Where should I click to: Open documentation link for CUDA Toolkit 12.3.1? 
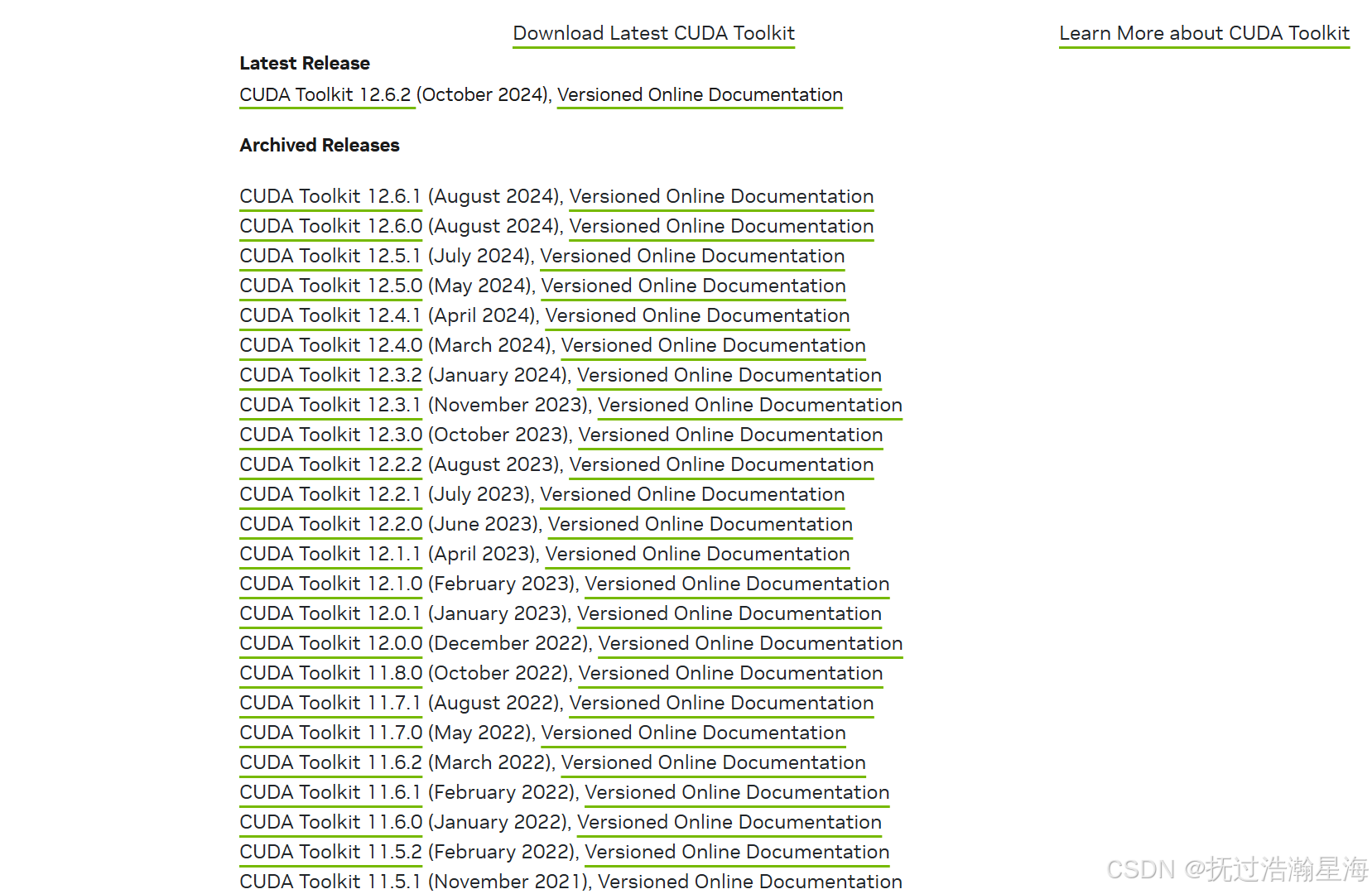coord(749,405)
